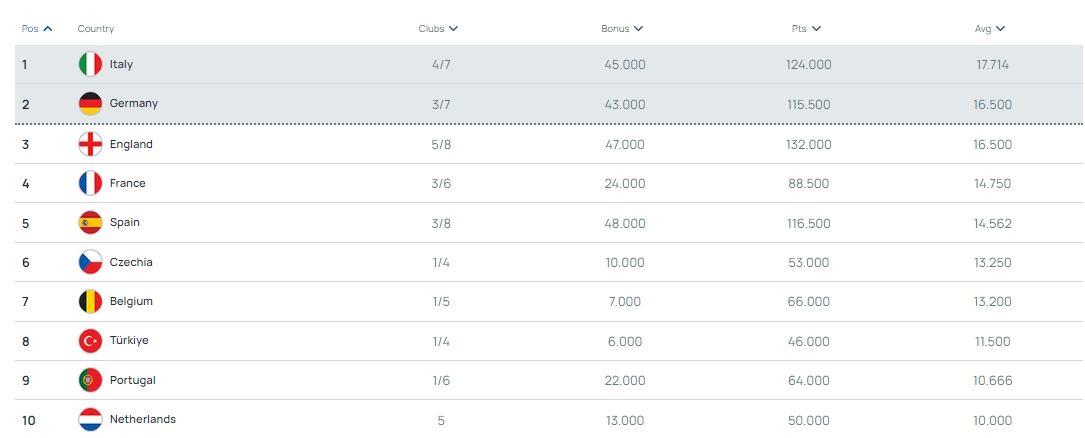Screen dimensions: 1085x438
Task: Click the England flag icon
Action: (90, 145)
